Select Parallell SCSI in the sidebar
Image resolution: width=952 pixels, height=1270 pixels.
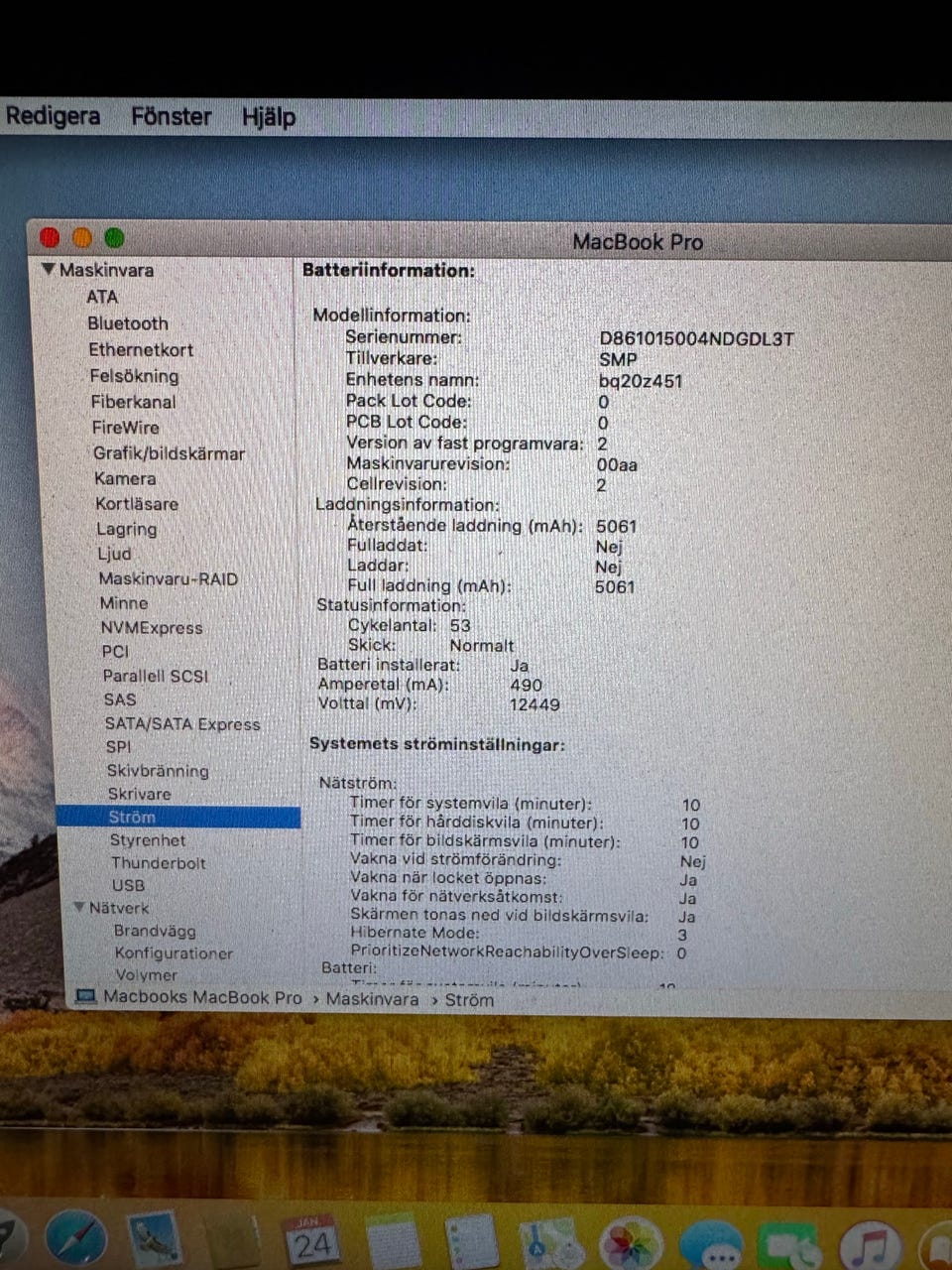(x=156, y=676)
